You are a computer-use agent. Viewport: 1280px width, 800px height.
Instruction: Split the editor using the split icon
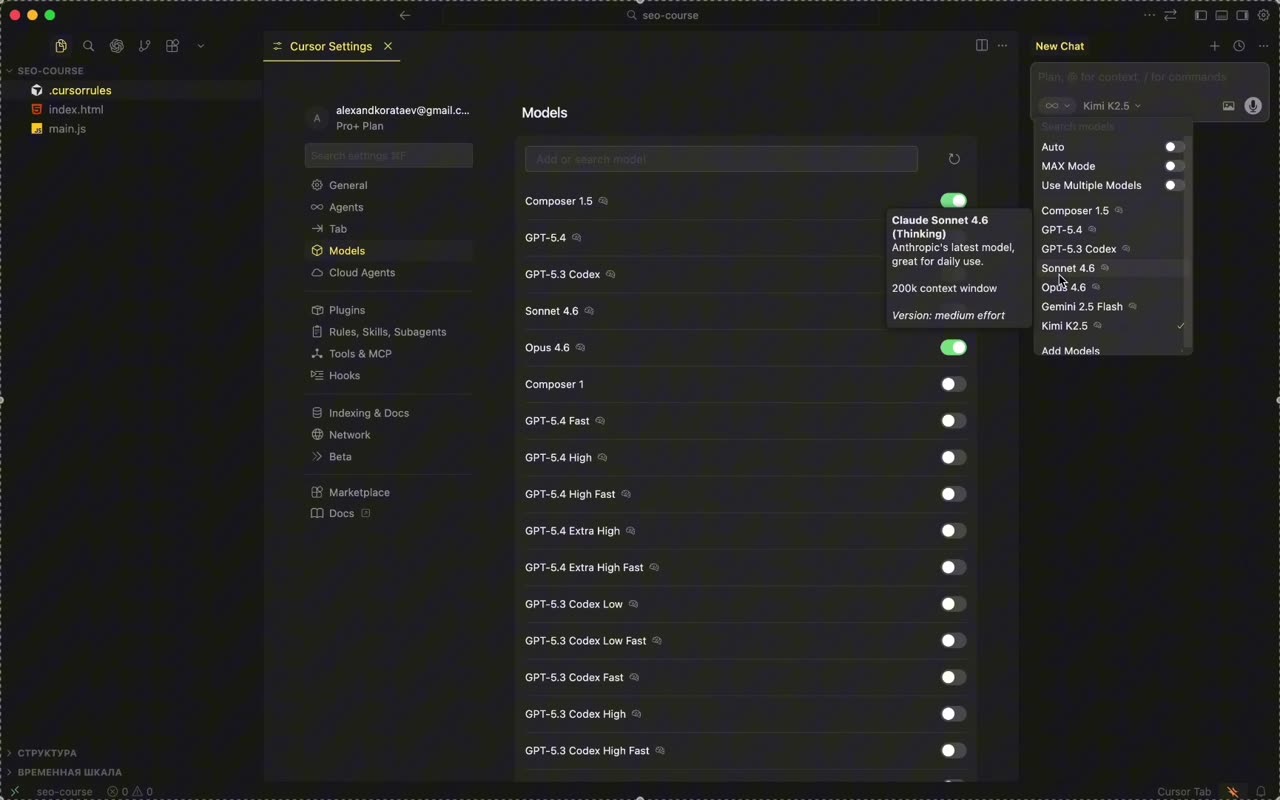click(982, 46)
